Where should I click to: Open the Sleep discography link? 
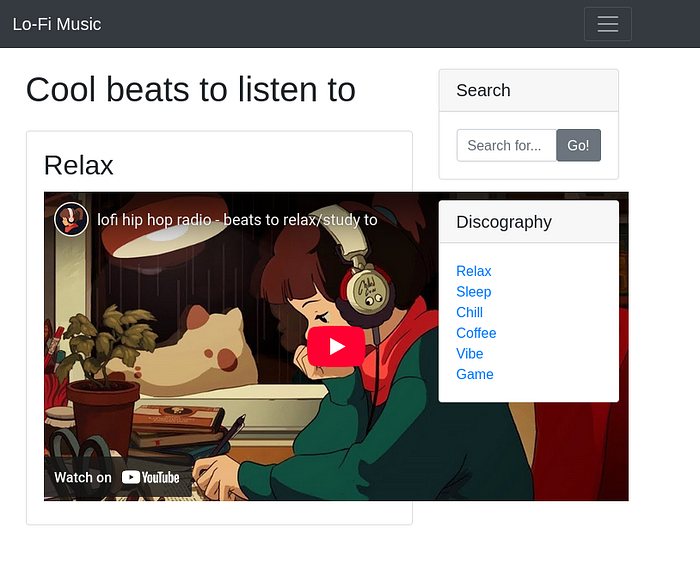click(473, 292)
